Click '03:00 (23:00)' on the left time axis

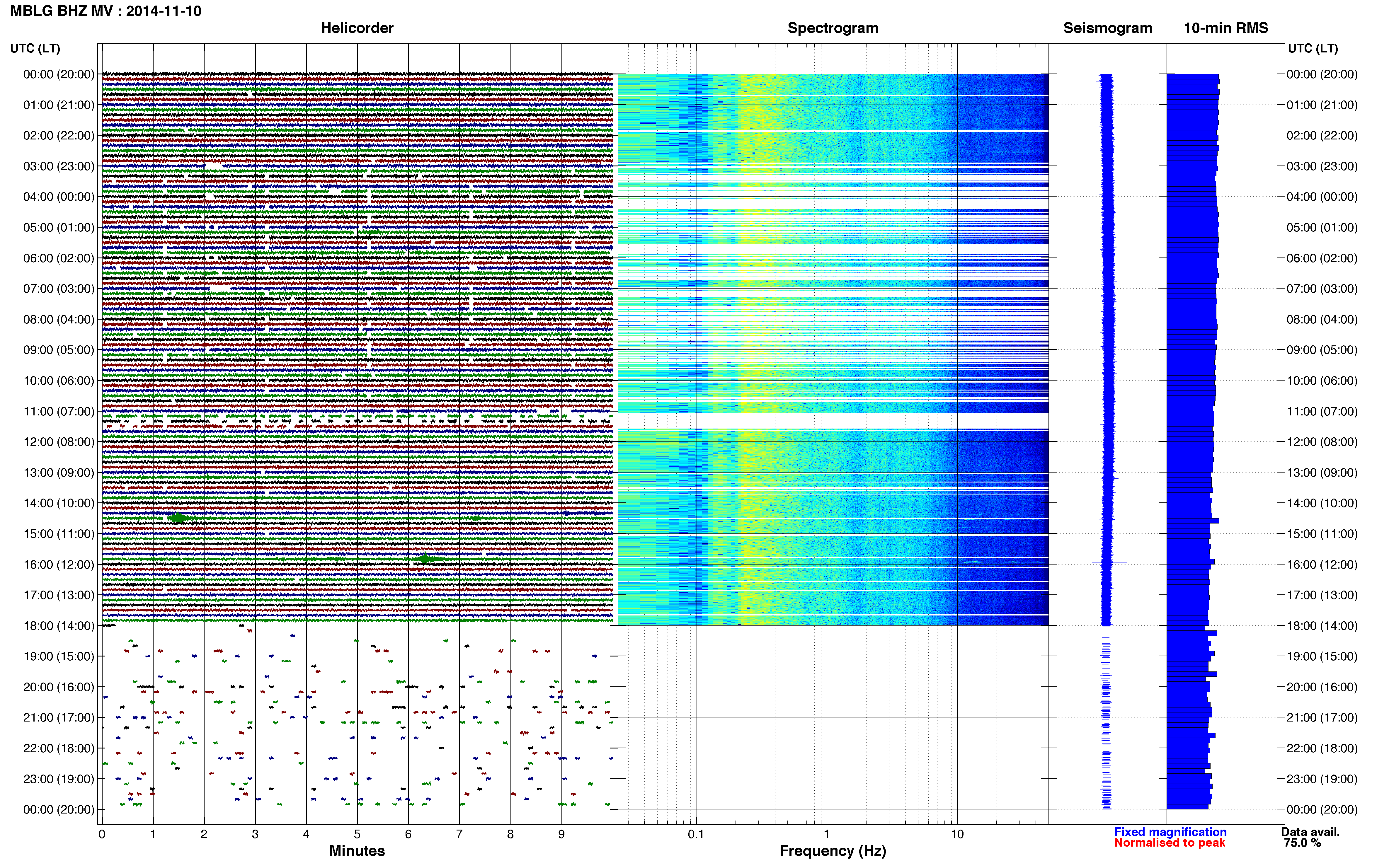59,166
